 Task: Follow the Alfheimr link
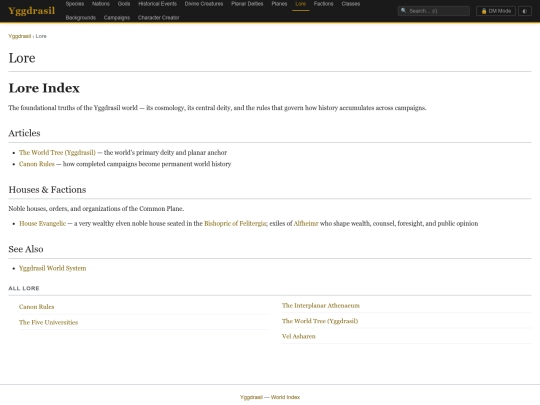306,224
